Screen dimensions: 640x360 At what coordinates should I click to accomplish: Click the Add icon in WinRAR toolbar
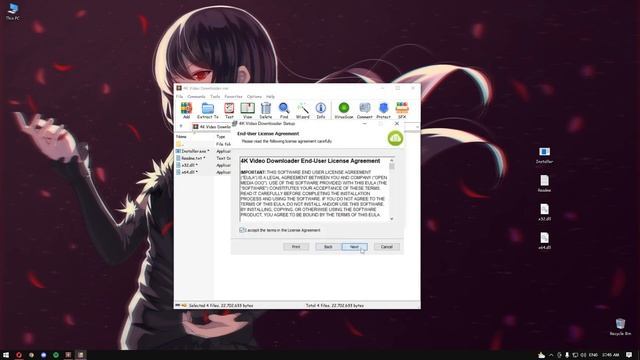point(186,110)
